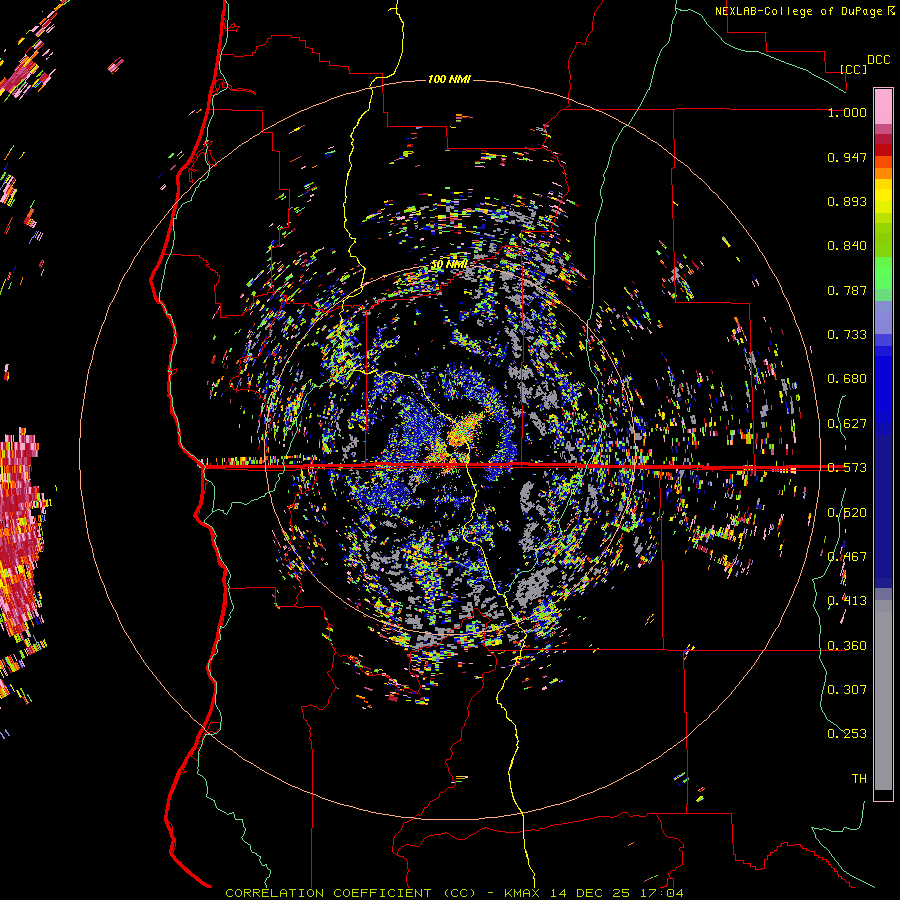The height and width of the screenshot is (900, 900).
Task: Click the CORRELATION COEFFICIENT (CC) caption text
Action: [350, 893]
